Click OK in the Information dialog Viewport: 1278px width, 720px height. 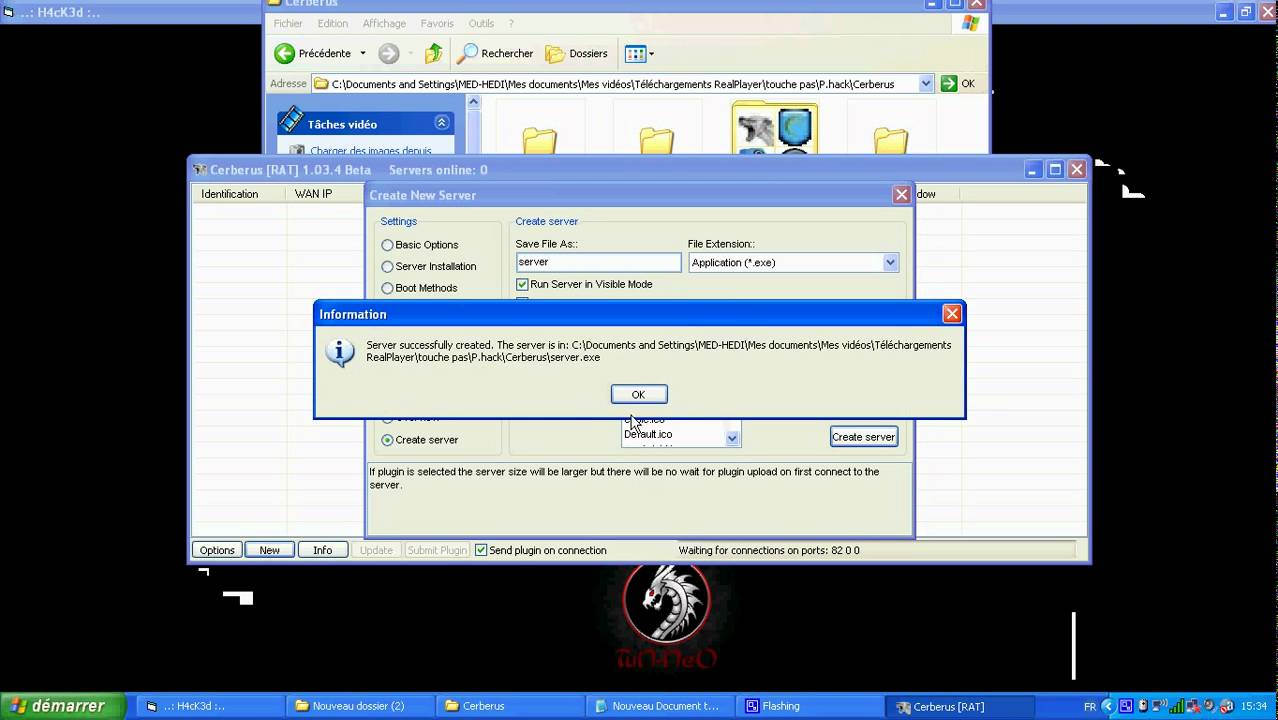pyautogui.click(x=639, y=394)
